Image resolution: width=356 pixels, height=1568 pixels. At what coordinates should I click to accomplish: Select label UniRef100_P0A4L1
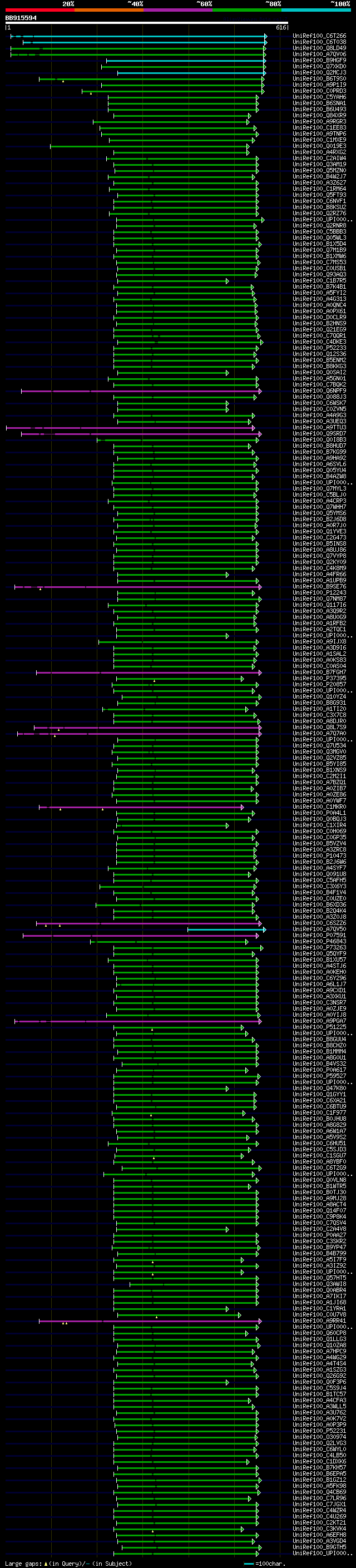pos(319,813)
